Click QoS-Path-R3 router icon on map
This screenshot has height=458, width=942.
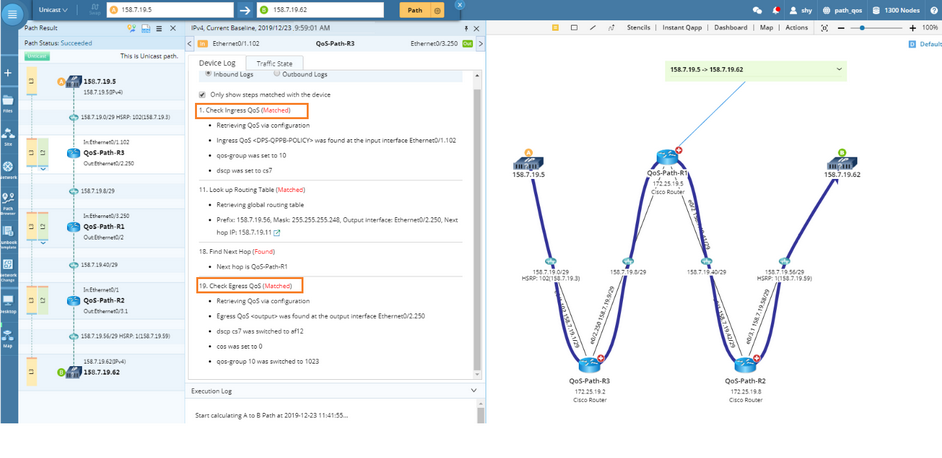pos(589,364)
